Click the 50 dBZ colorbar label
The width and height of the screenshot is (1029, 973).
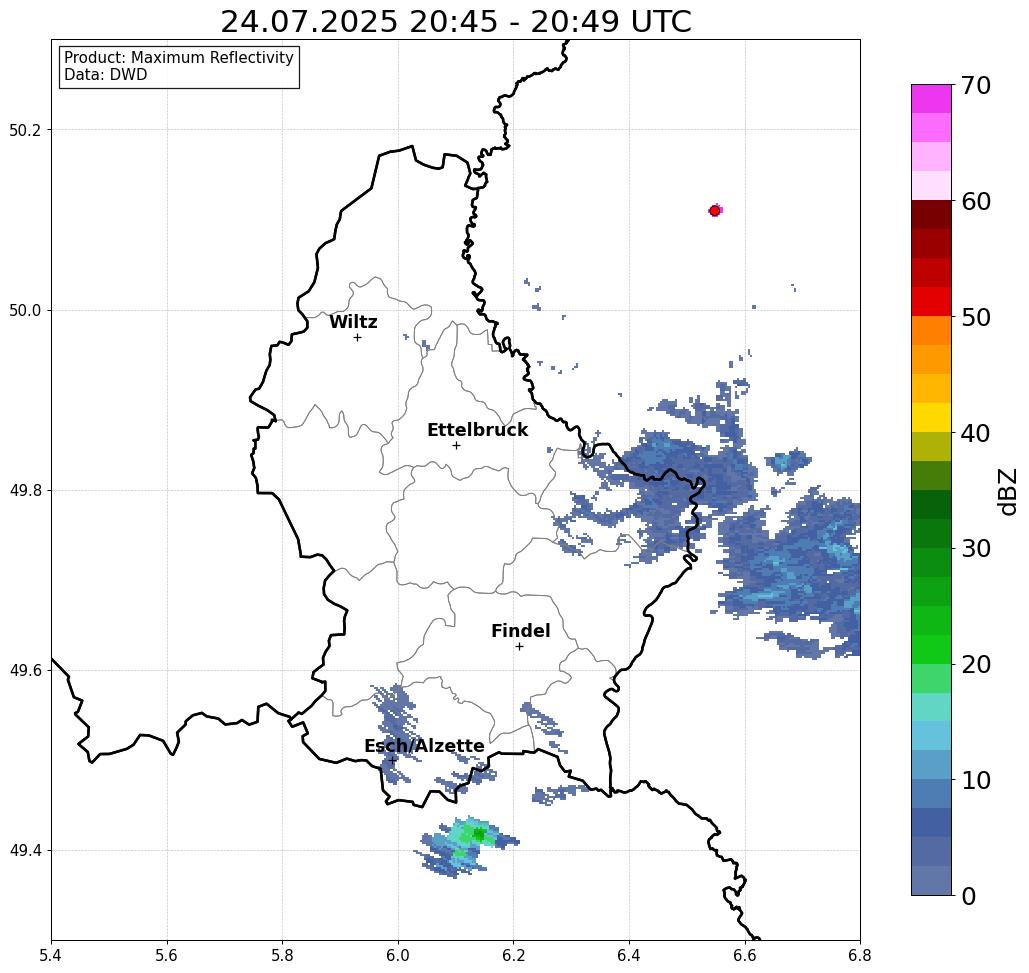(x=975, y=317)
